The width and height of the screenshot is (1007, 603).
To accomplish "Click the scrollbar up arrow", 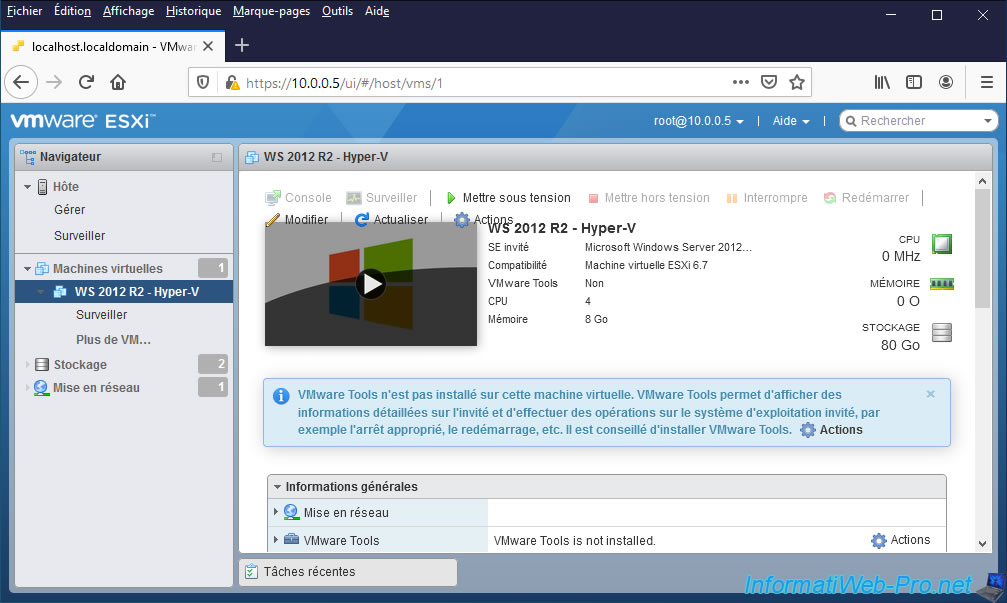I will click(x=983, y=181).
